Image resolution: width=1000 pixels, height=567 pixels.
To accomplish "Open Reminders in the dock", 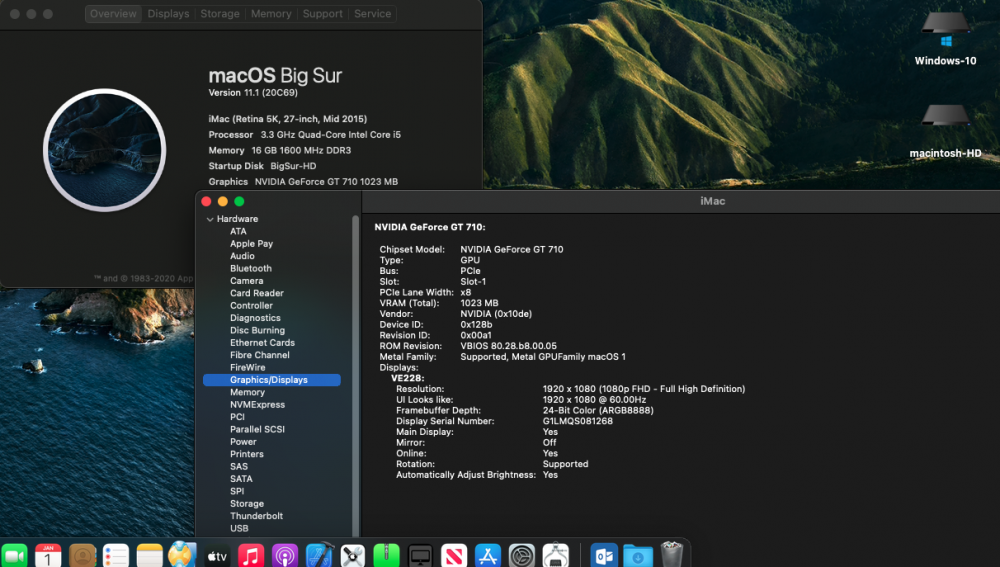I will (x=115, y=556).
